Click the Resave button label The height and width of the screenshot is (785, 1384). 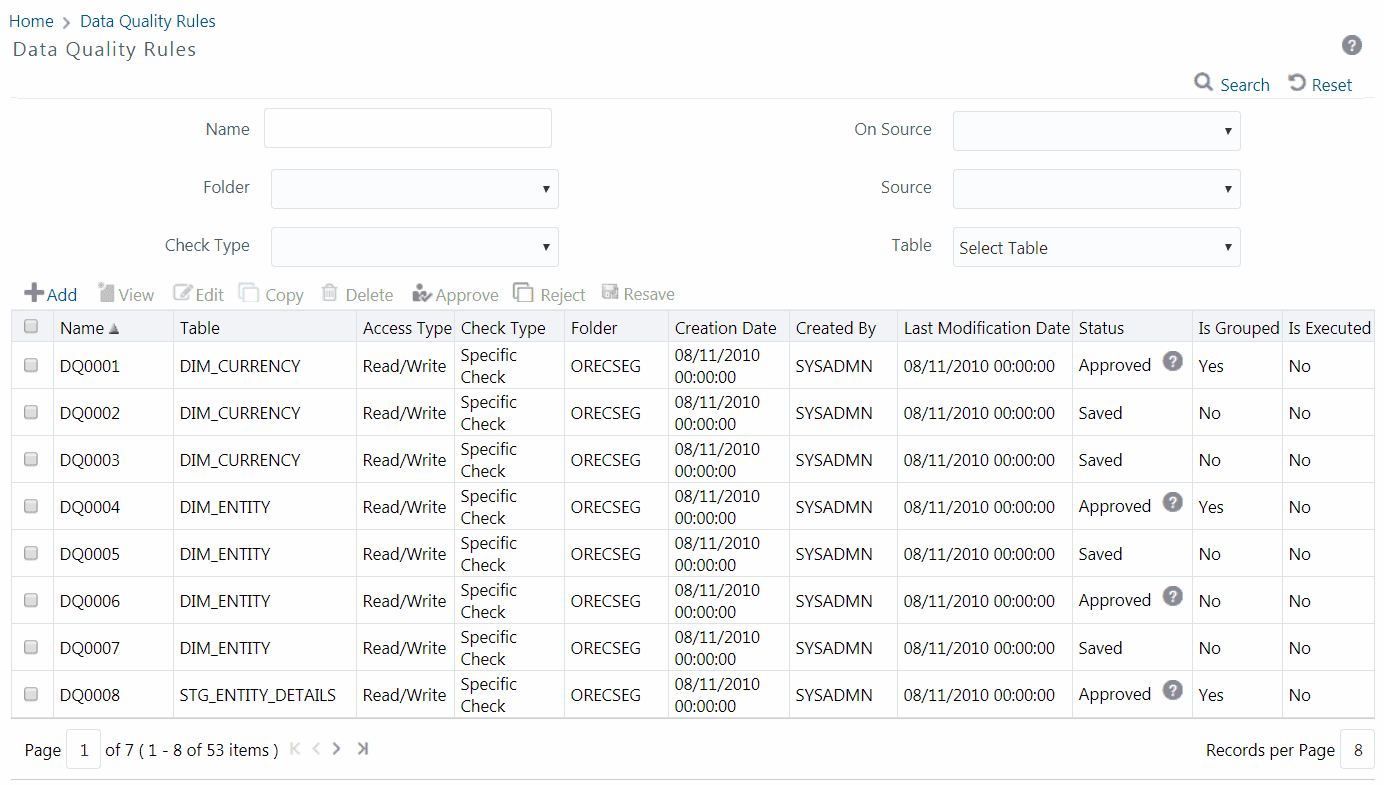tap(649, 294)
